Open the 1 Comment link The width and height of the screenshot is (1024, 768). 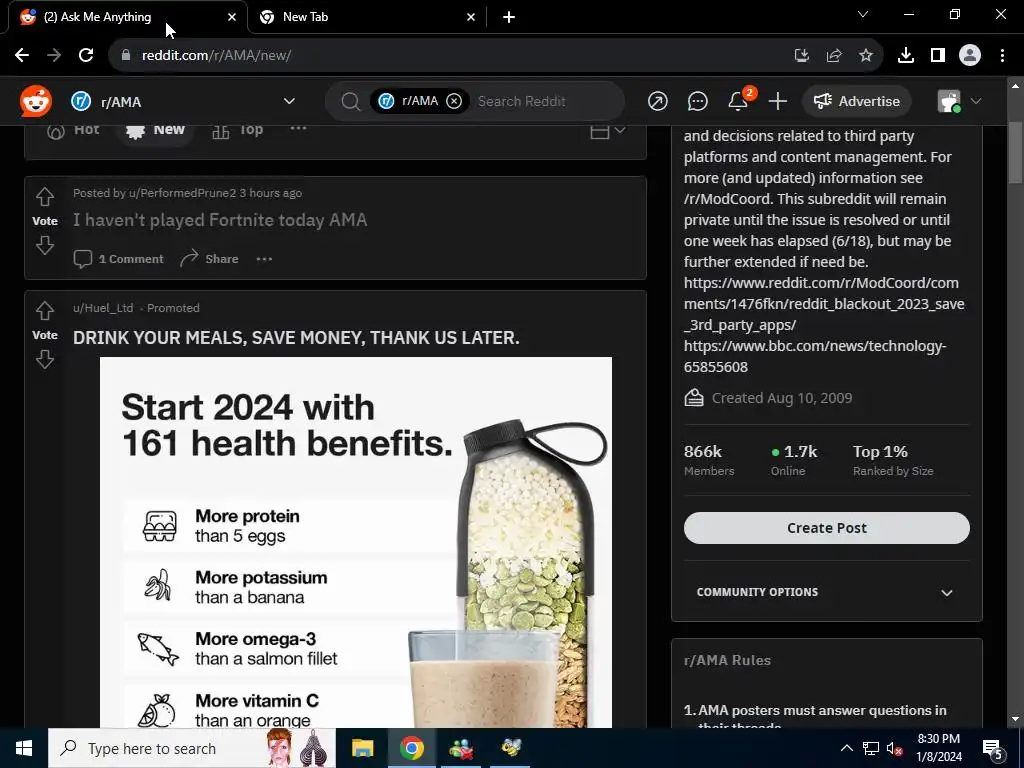(x=118, y=259)
